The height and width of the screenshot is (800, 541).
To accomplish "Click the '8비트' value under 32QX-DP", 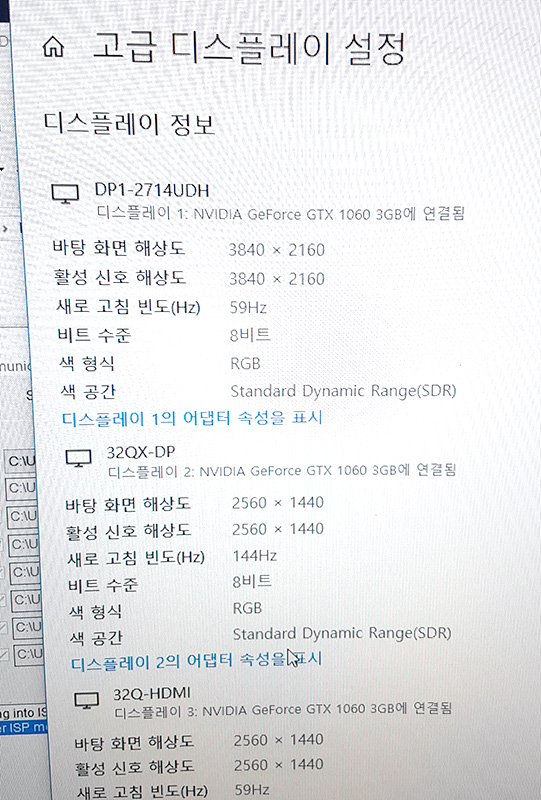I will (x=252, y=582).
